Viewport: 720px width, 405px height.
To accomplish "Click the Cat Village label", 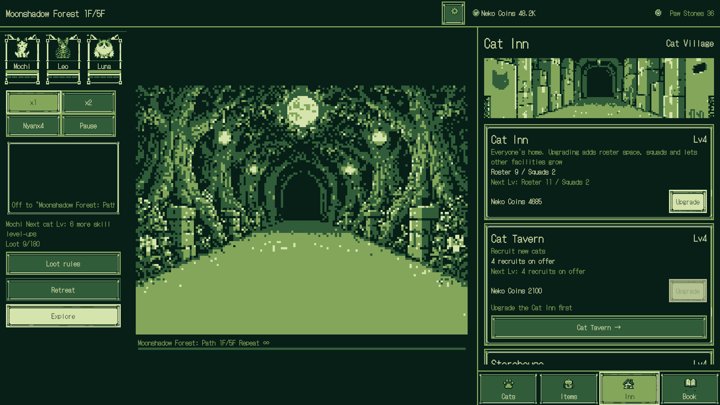I will 690,44.
